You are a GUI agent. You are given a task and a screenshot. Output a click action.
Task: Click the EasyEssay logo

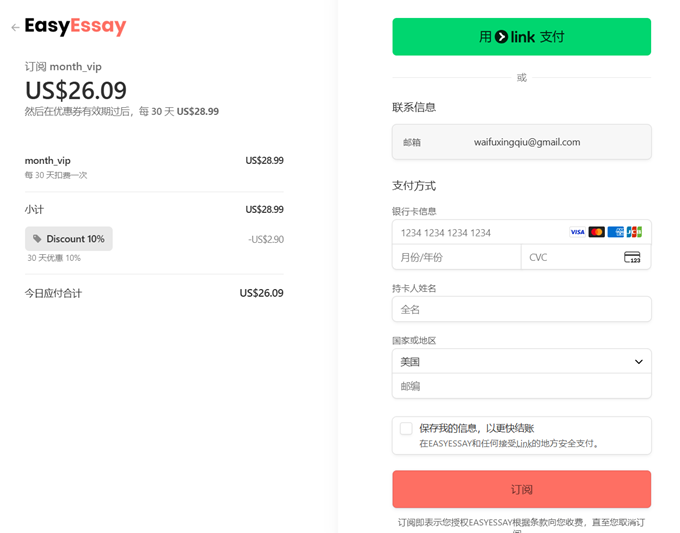click(76, 27)
